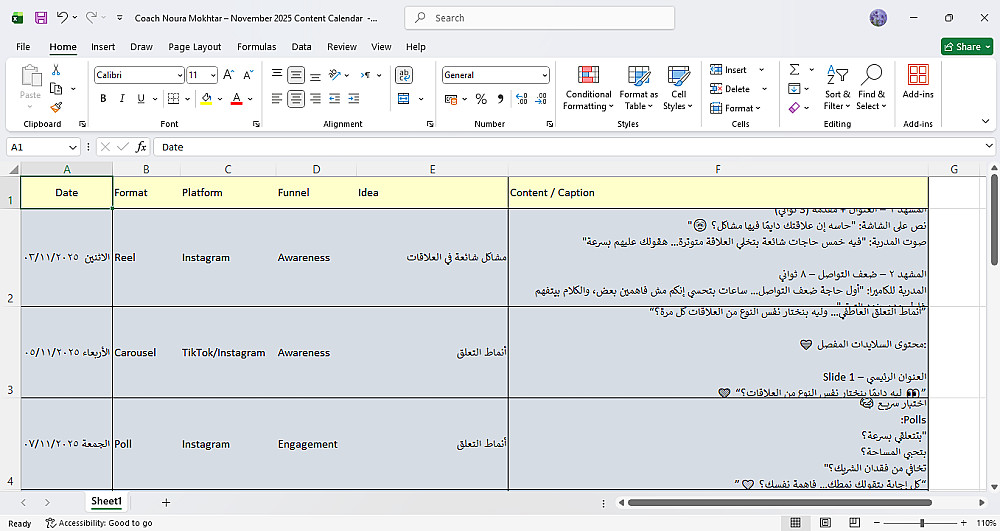Click the Delete cells button
This screenshot has width=1000, height=531.
[730, 89]
